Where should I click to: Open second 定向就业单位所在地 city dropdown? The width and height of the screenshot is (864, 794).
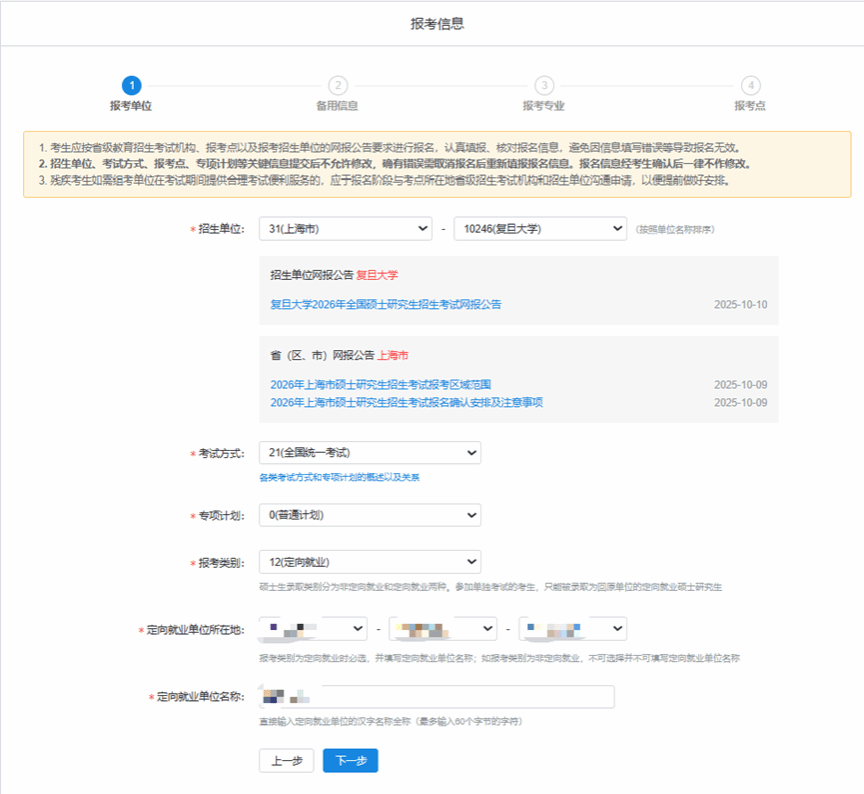point(442,629)
